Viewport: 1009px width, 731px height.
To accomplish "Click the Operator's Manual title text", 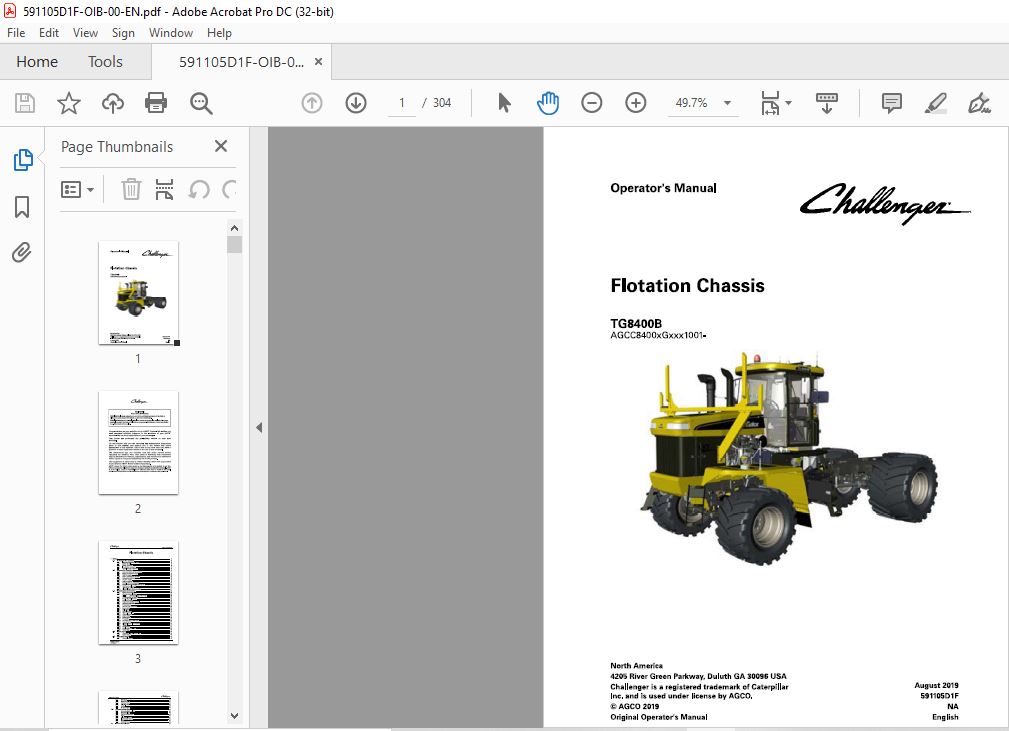I will pos(663,188).
